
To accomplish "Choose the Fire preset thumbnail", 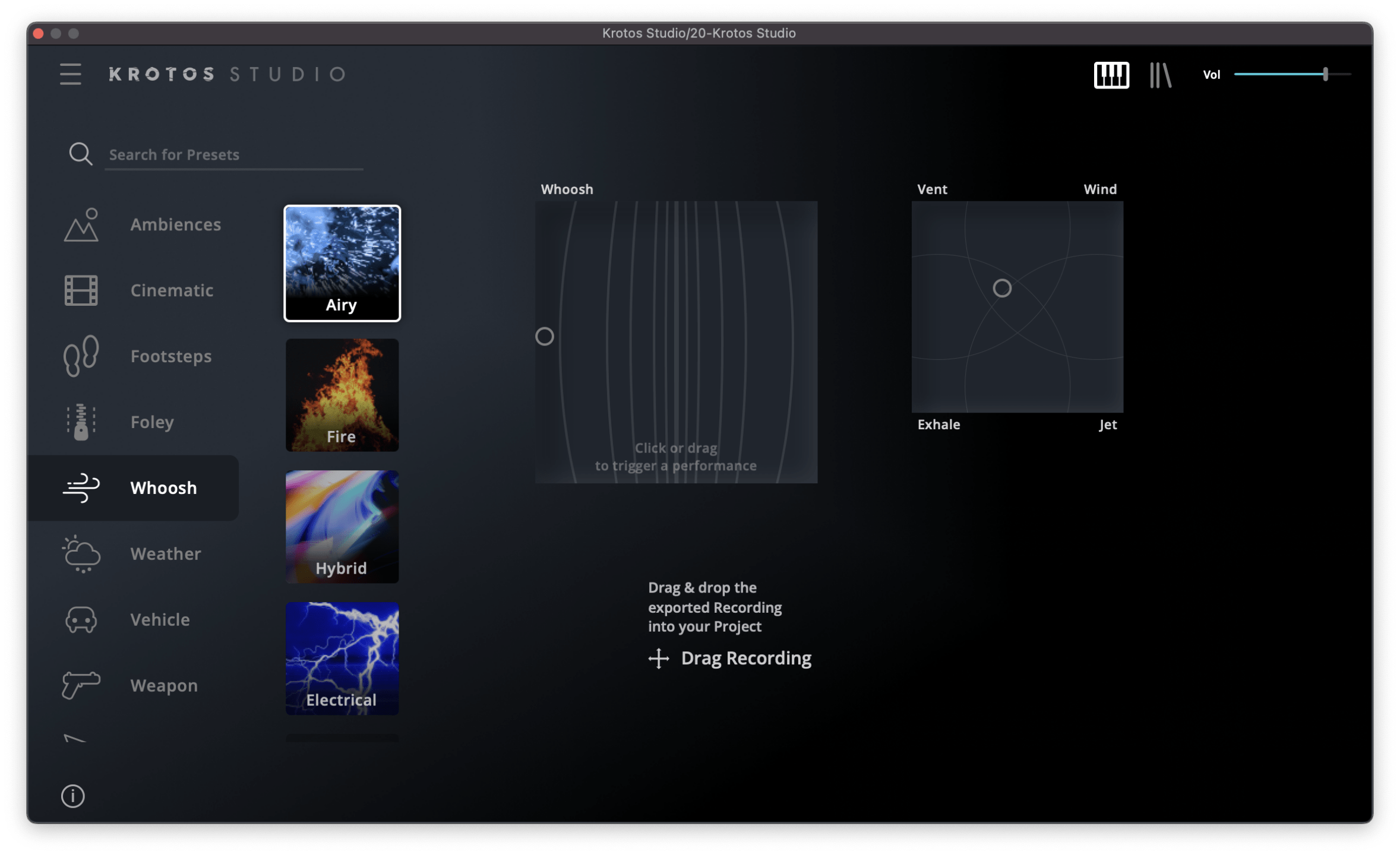I will coord(342,395).
